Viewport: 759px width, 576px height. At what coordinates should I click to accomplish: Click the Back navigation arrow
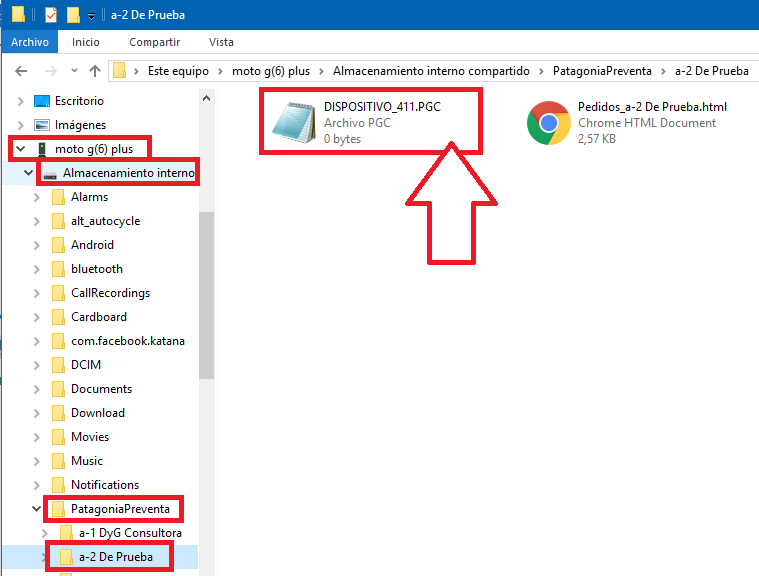pyautogui.click(x=21, y=71)
